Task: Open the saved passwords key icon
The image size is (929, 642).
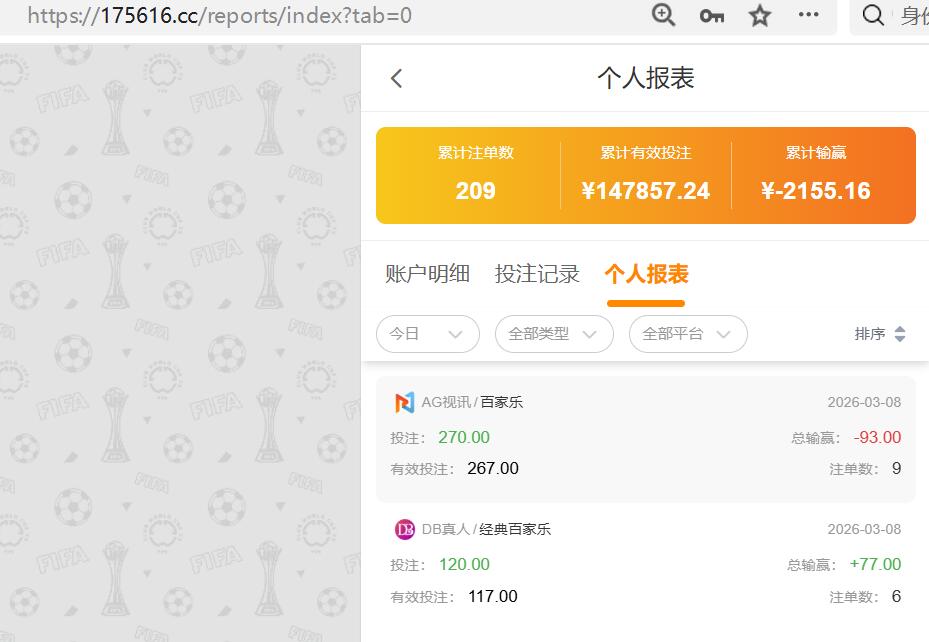Action: 711,16
